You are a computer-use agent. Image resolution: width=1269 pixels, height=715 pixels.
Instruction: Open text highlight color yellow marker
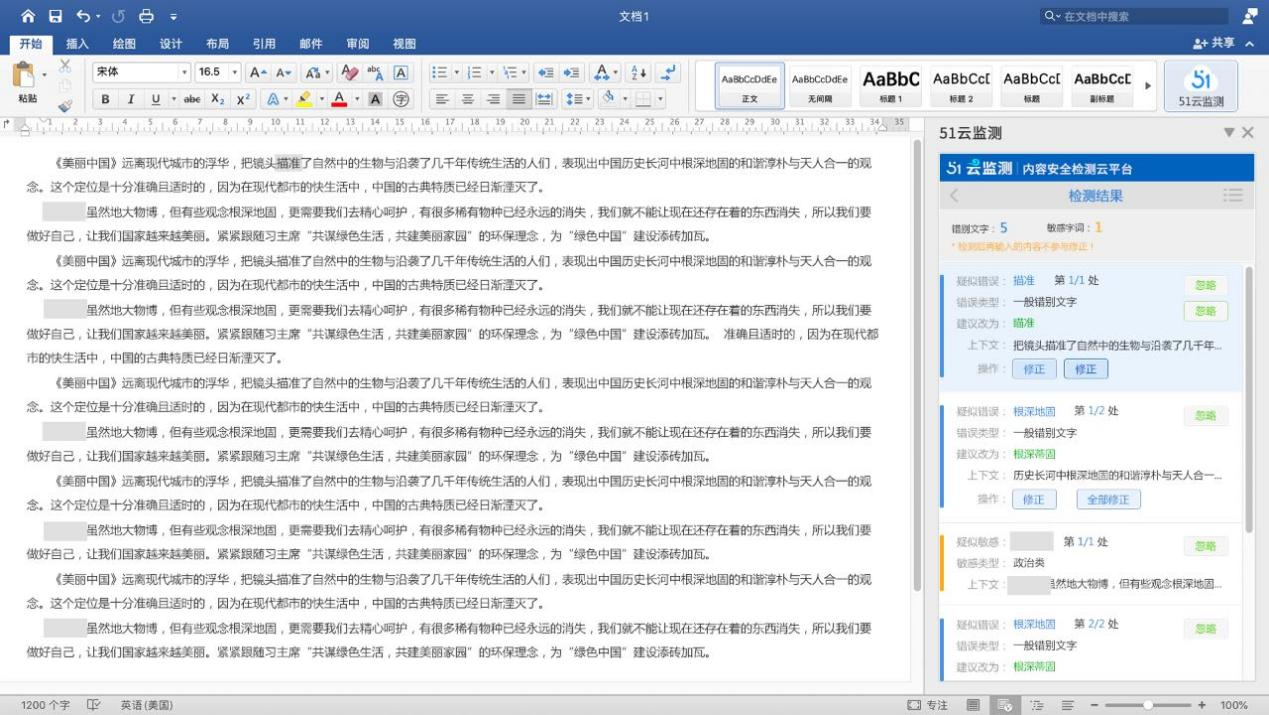[304, 99]
